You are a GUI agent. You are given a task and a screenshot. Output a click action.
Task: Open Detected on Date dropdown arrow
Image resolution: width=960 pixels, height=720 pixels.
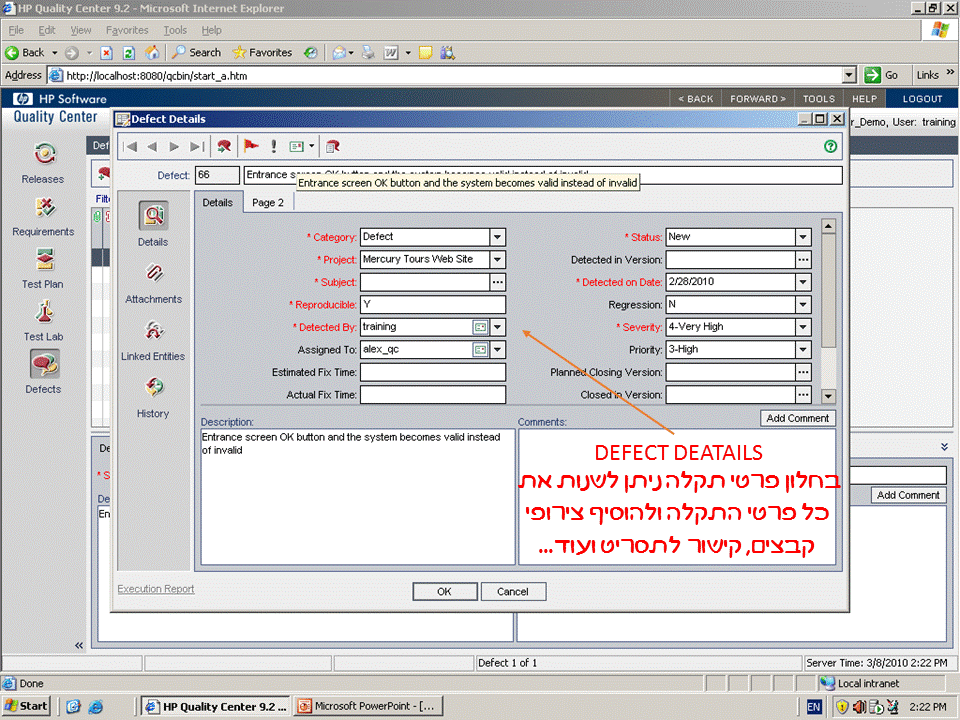click(x=803, y=282)
